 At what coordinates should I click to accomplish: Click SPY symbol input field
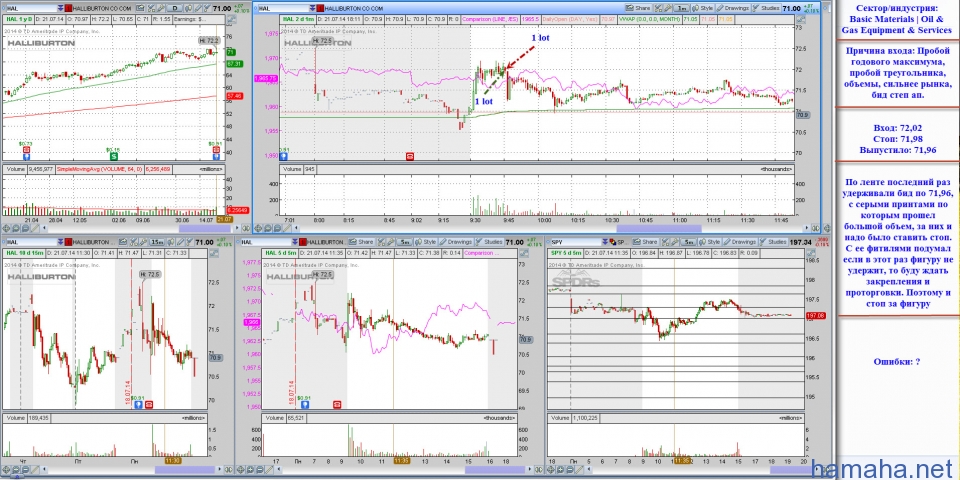[576, 242]
